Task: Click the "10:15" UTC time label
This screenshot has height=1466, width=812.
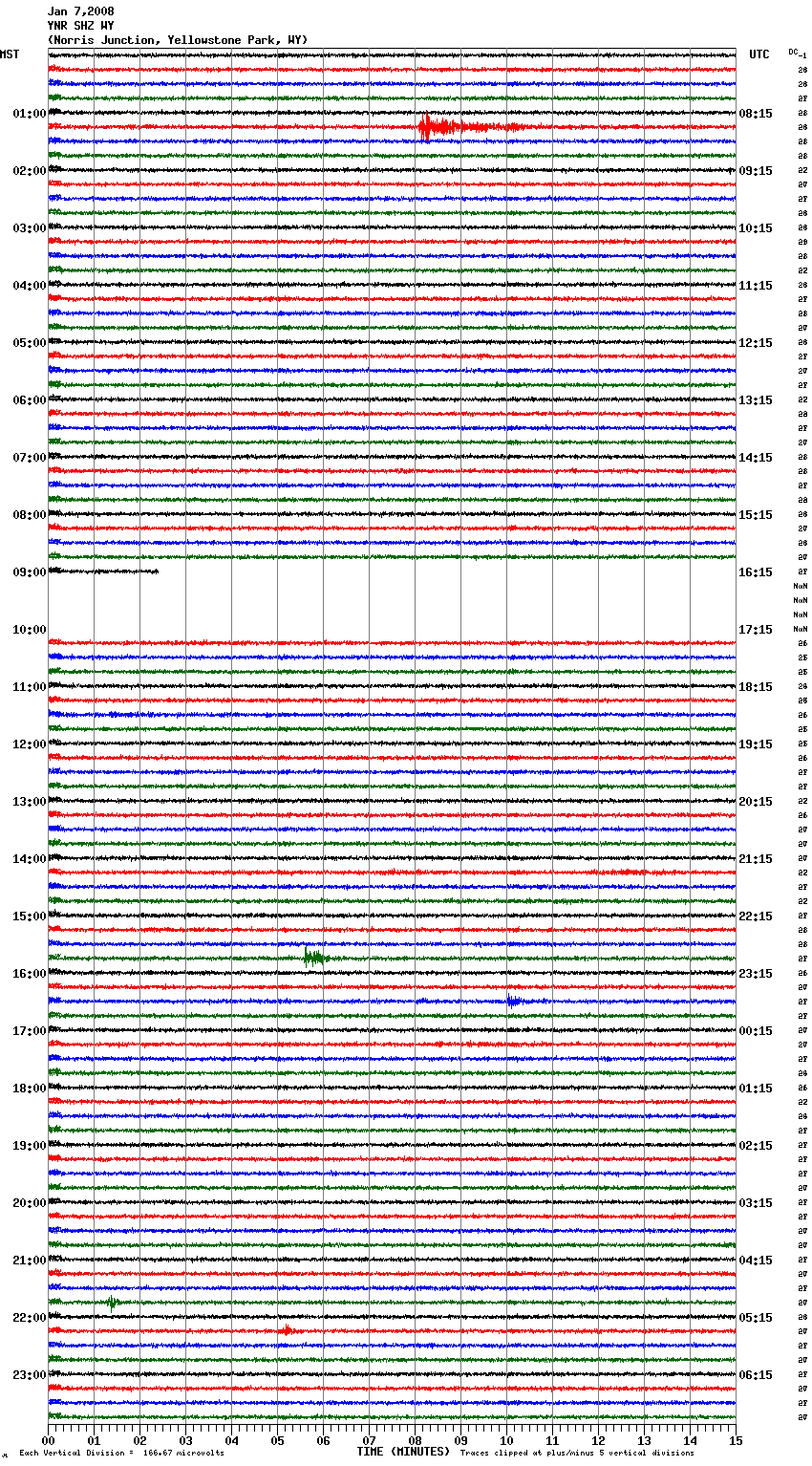Action: click(756, 228)
